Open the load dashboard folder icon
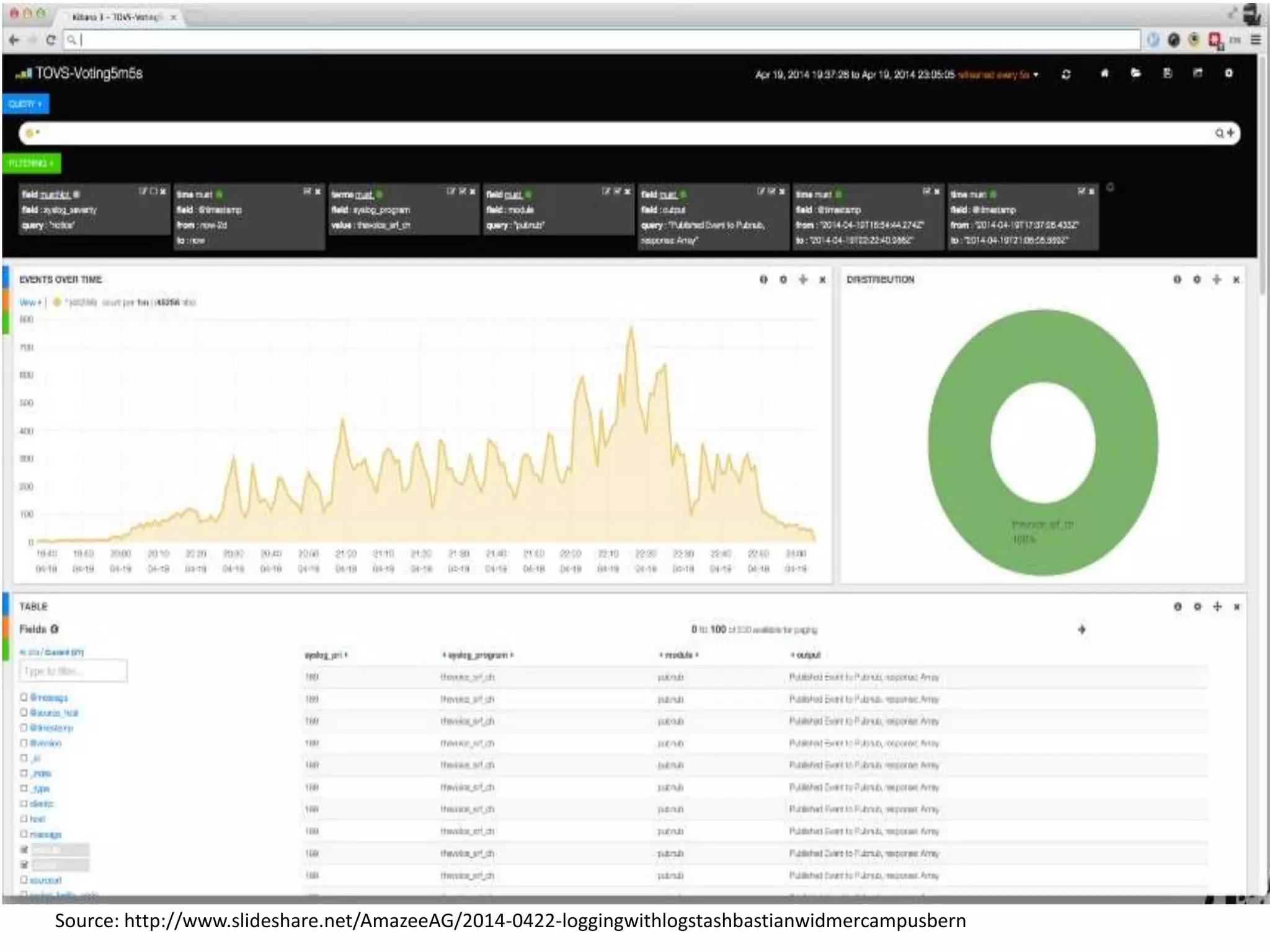 pyautogui.click(x=1135, y=74)
